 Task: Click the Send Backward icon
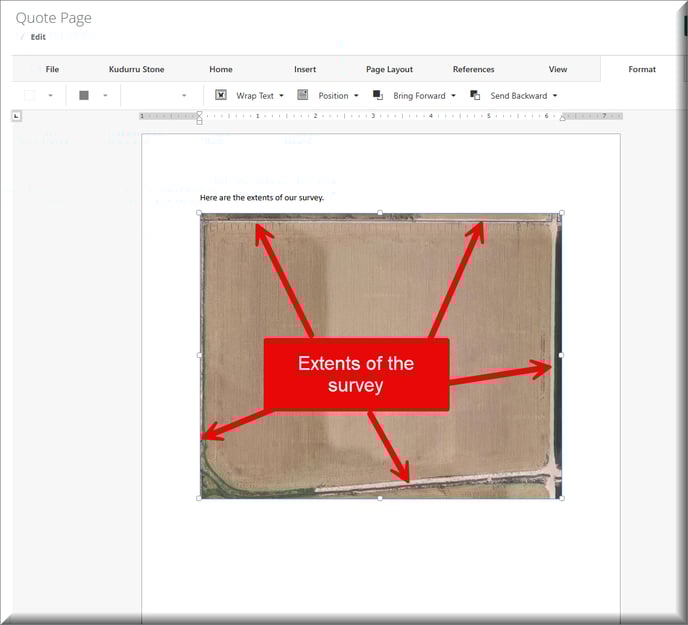(475, 95)
